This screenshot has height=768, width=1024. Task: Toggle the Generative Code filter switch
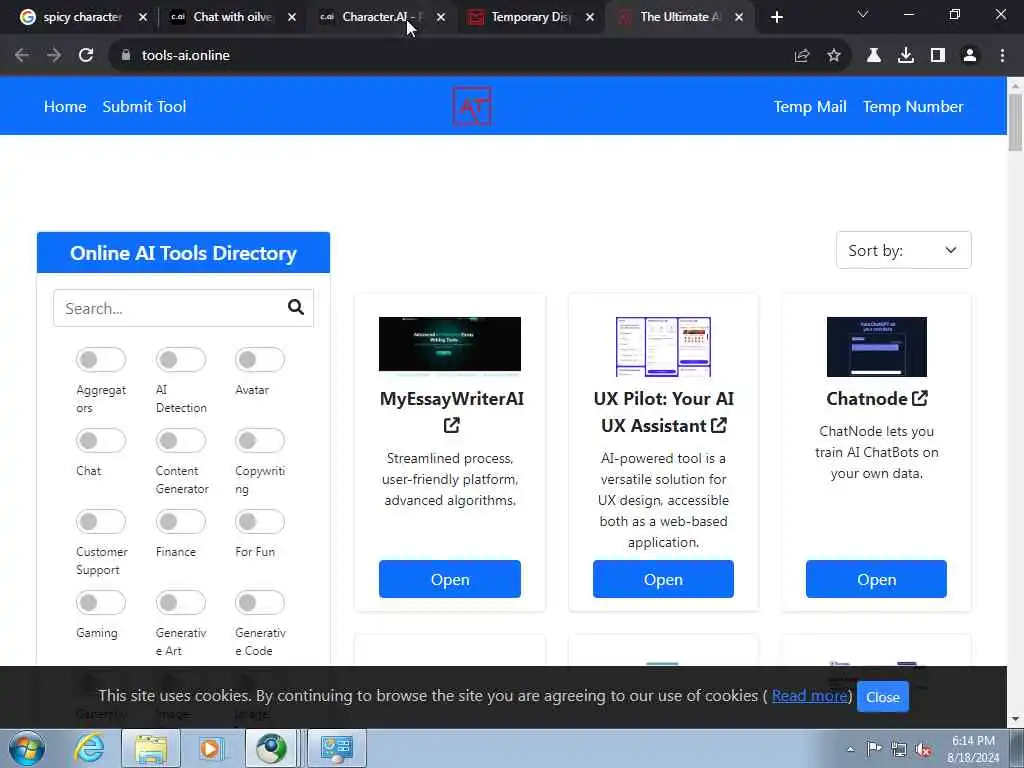(x=260, y=602)
